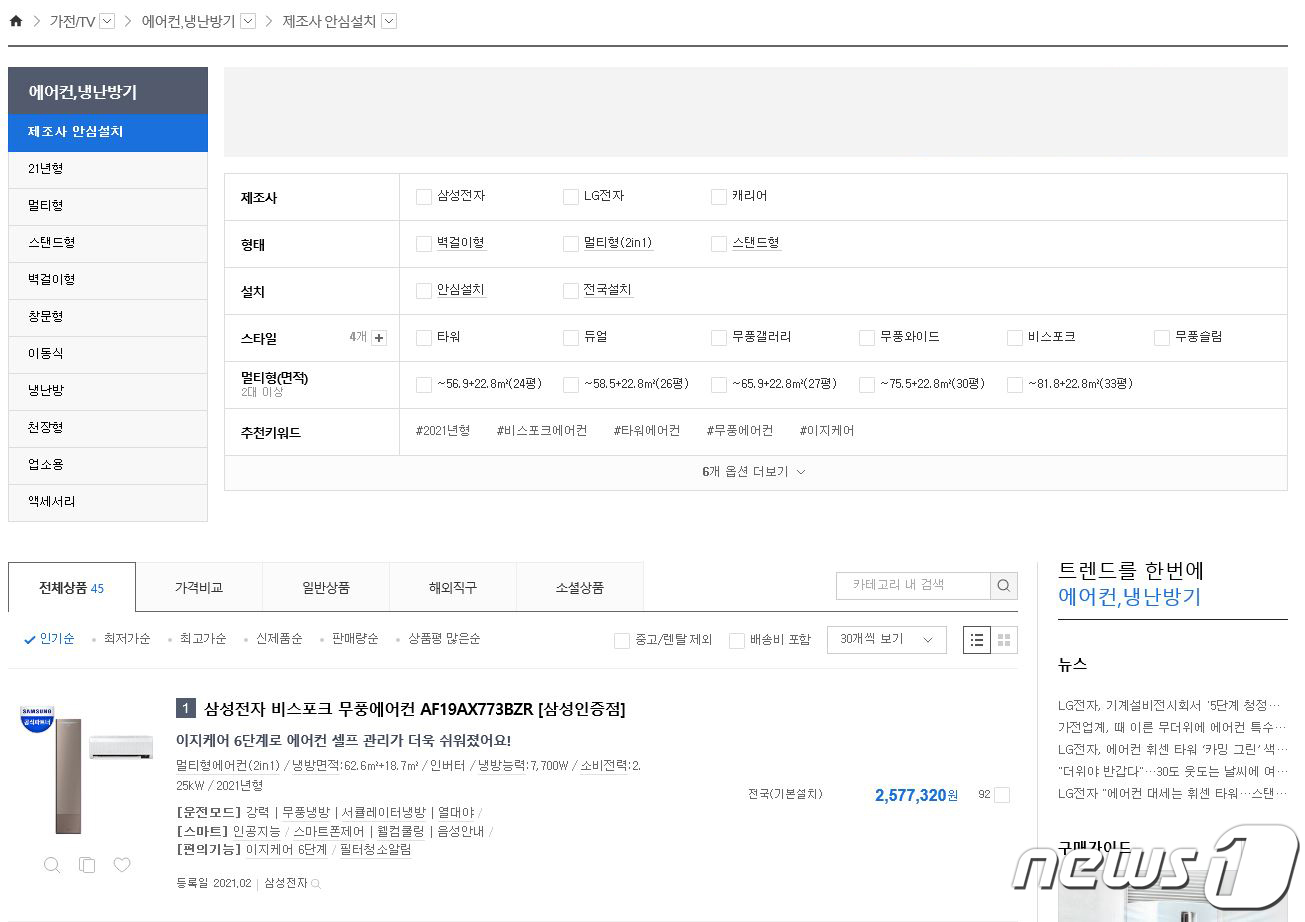Check the ~56.9+22.8㎡(24평) area filter

(424, 385)
